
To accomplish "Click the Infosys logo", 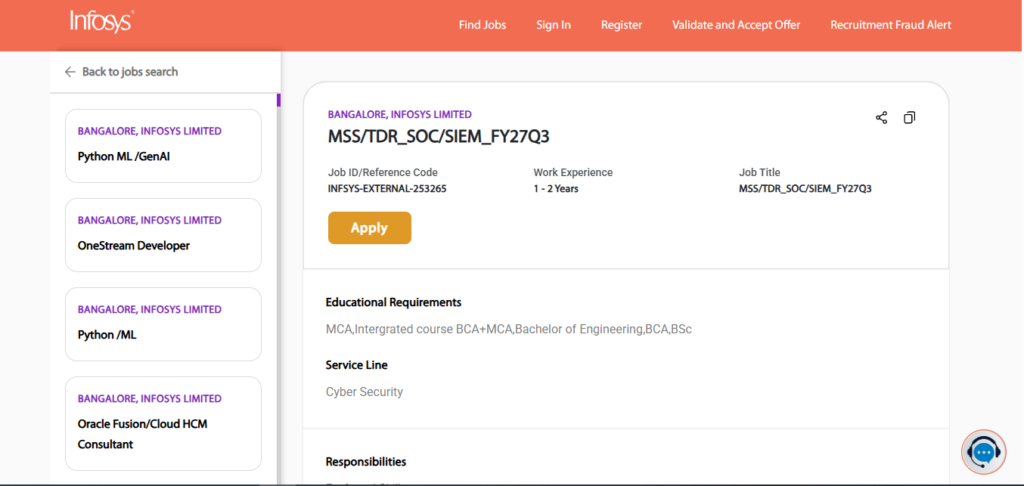I will point(101,21).
